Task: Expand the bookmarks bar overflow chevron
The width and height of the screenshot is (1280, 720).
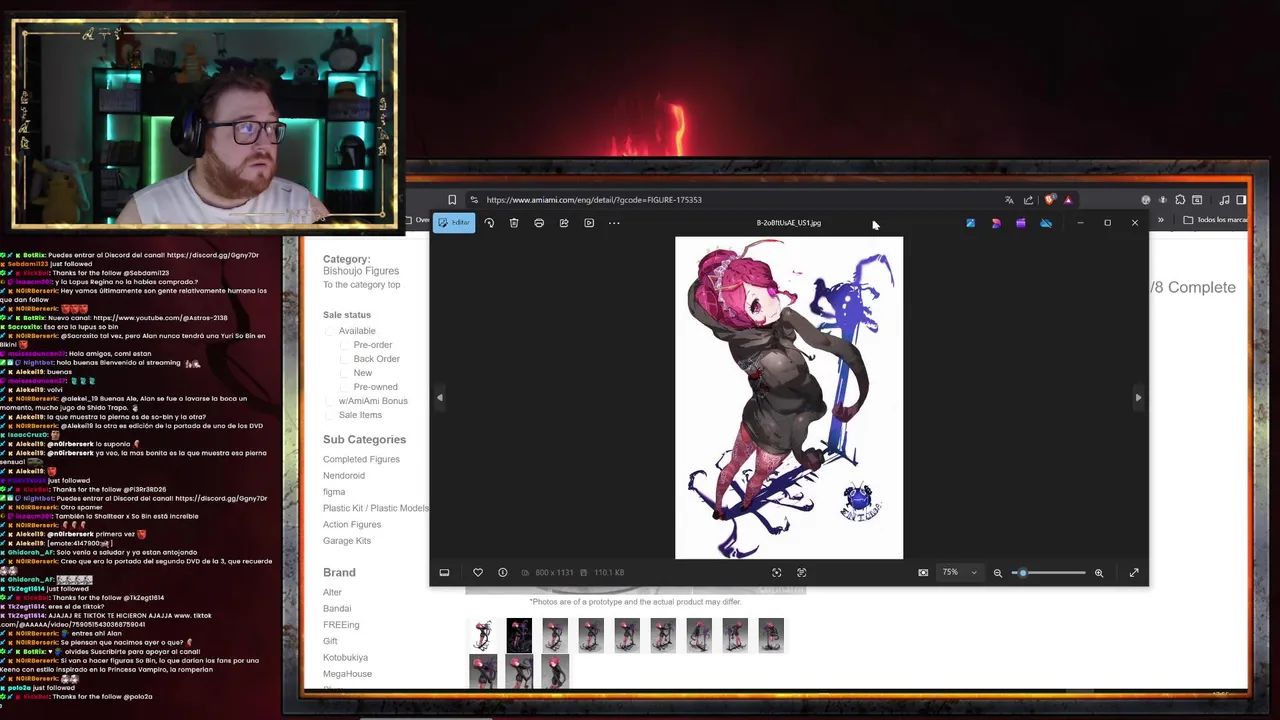Action: point(1161,220)
